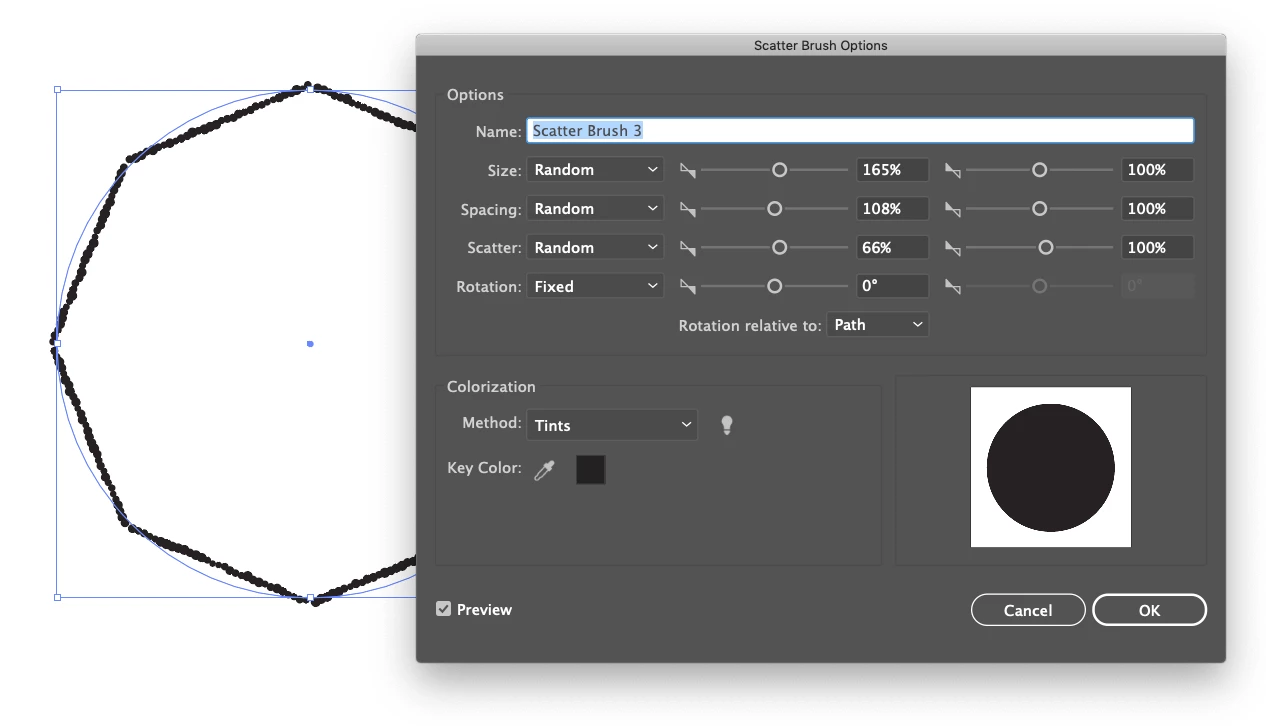
Task: Click the Size minimum slider icon
Action: pyautogui.click(x=687, y=171)
